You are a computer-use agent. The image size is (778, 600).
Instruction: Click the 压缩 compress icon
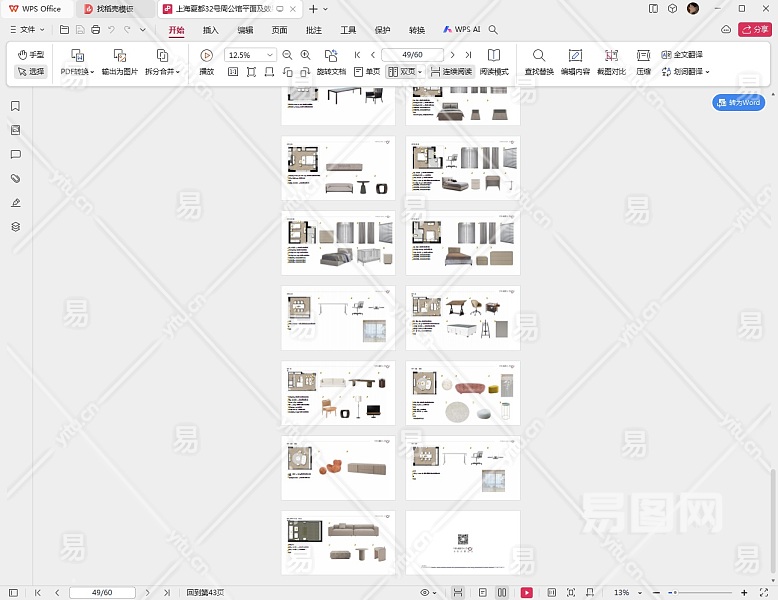643,56
